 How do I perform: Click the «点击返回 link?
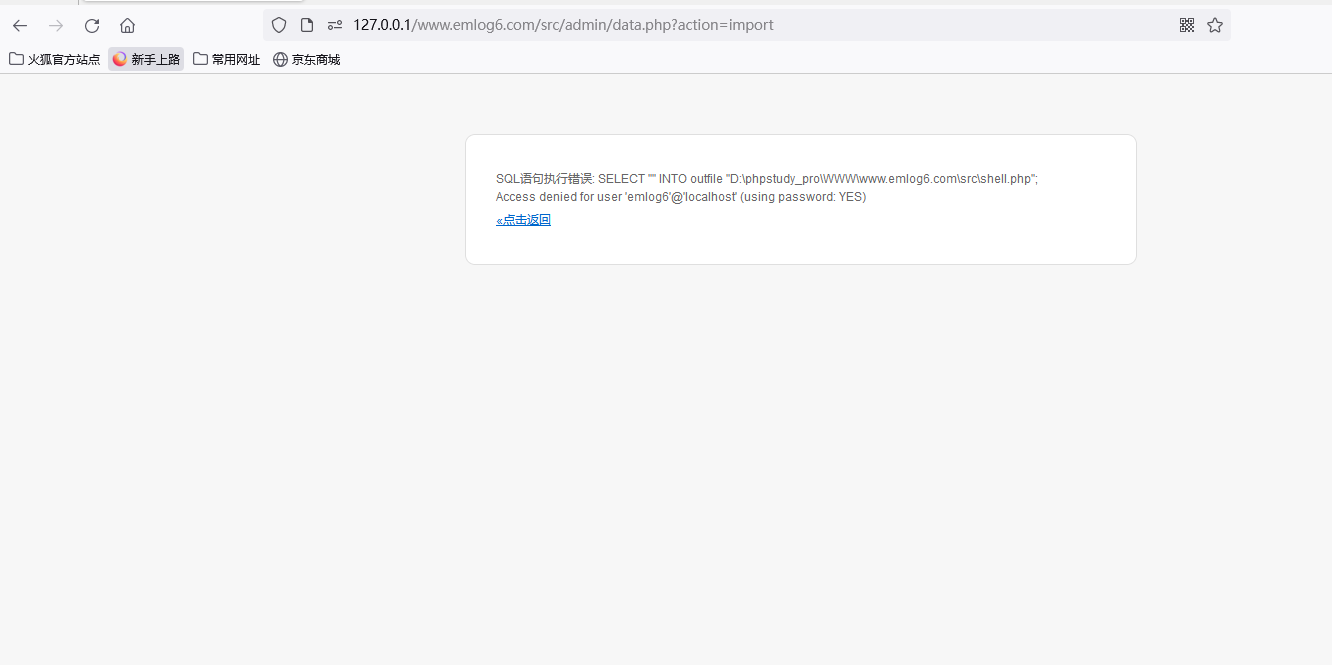523,220
